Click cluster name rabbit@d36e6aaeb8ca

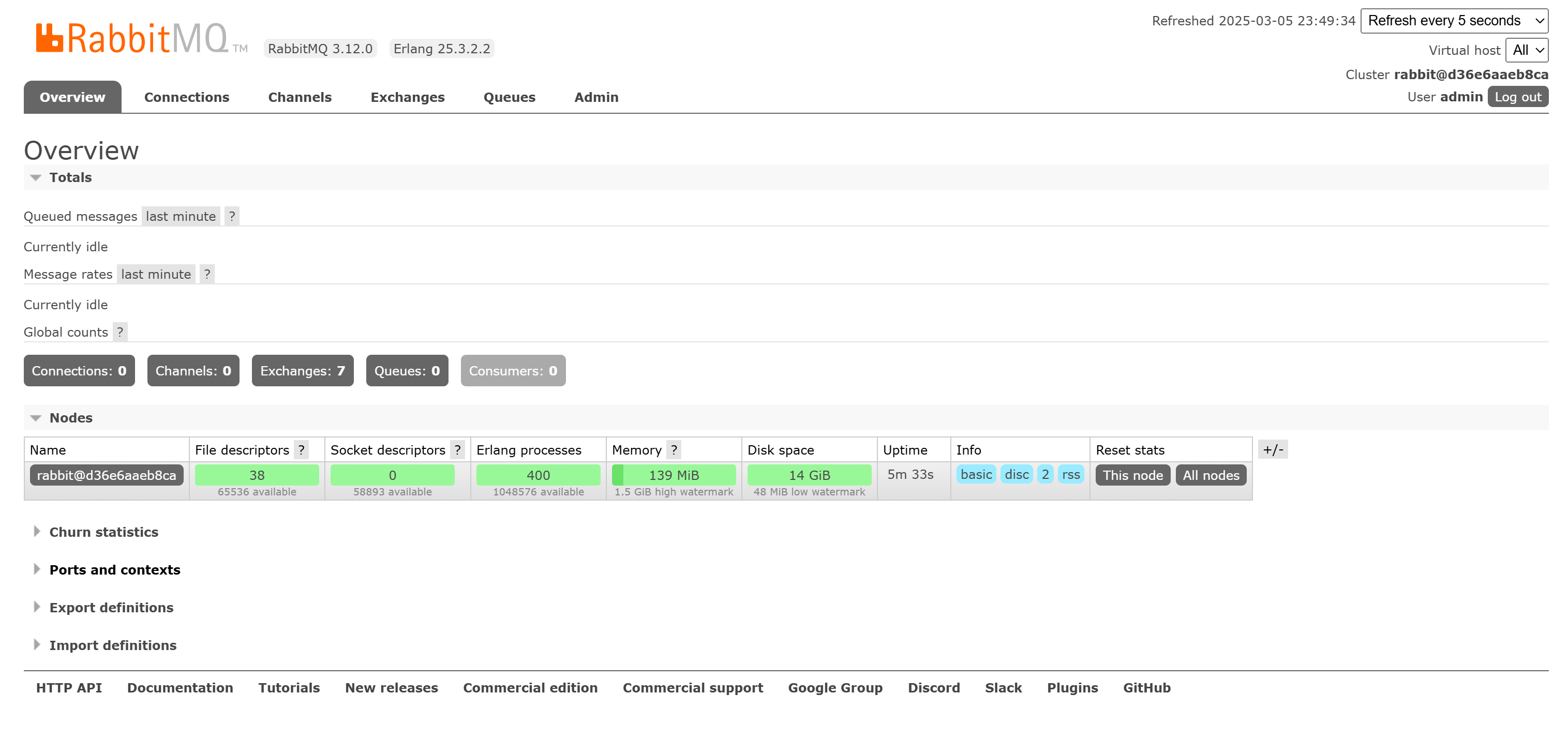1471,74
